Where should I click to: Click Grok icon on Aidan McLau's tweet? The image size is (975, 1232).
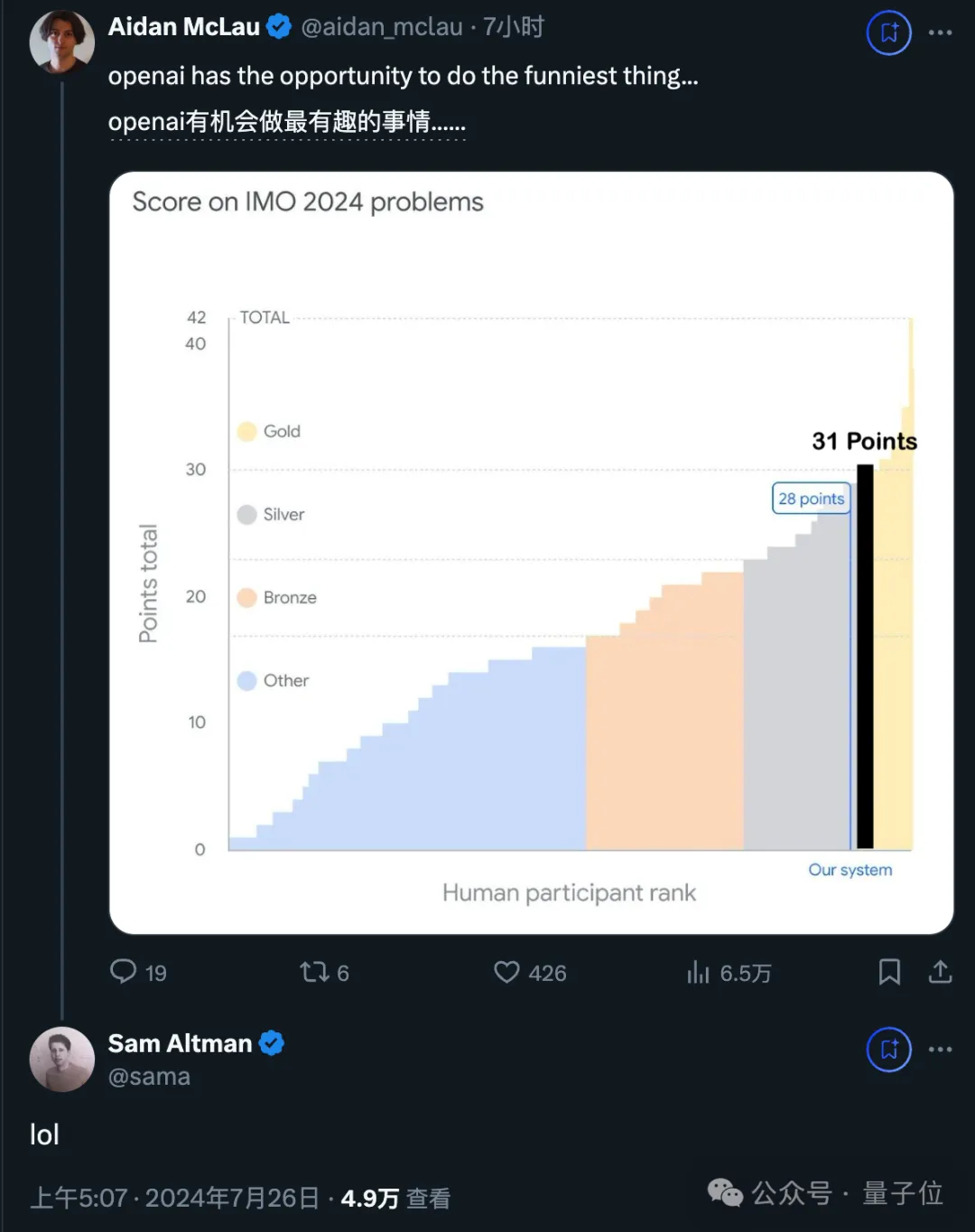point(889,33)
